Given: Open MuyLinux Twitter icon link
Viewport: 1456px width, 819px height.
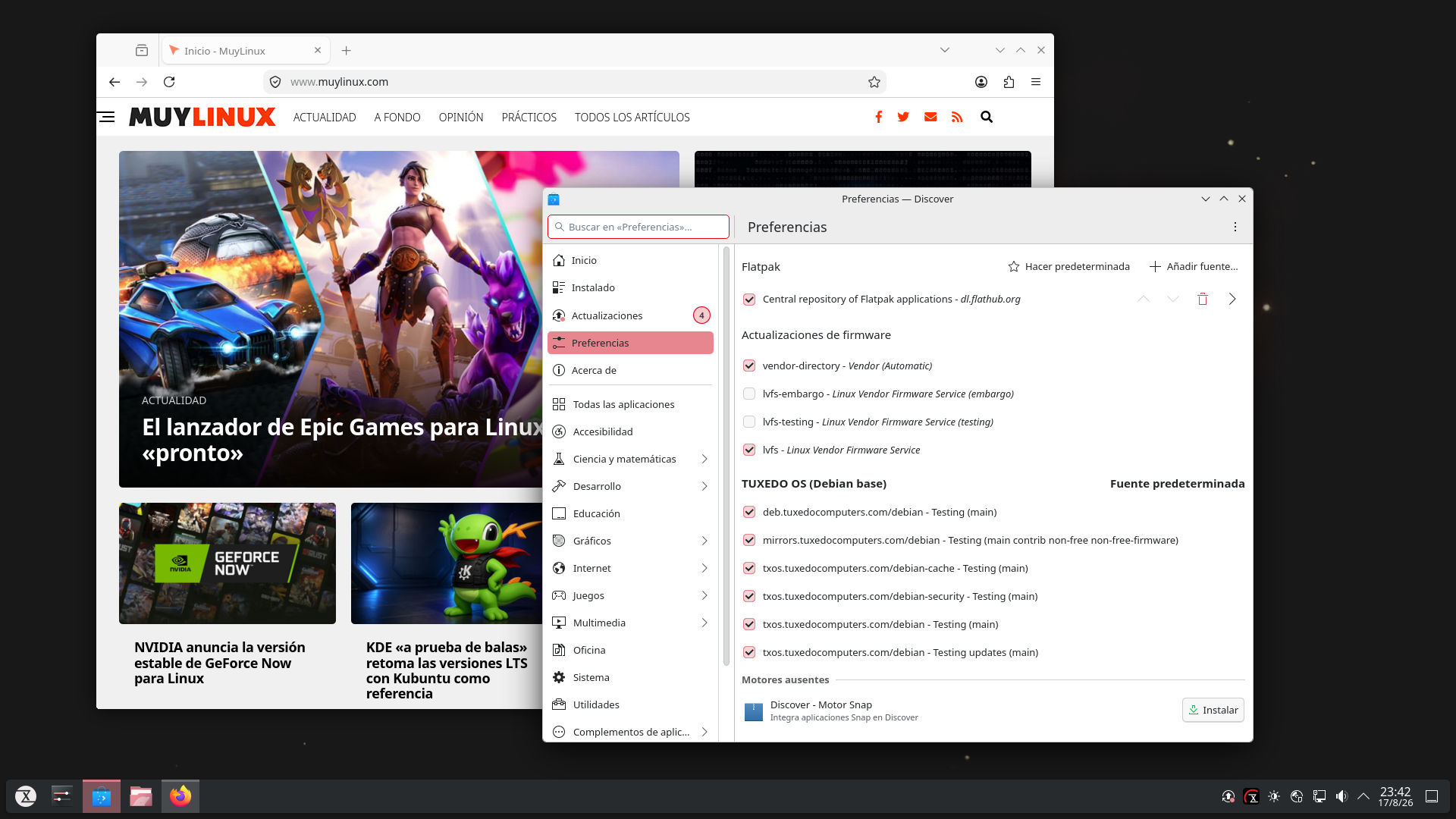Looking at the screenshot, I should (903, 117).
